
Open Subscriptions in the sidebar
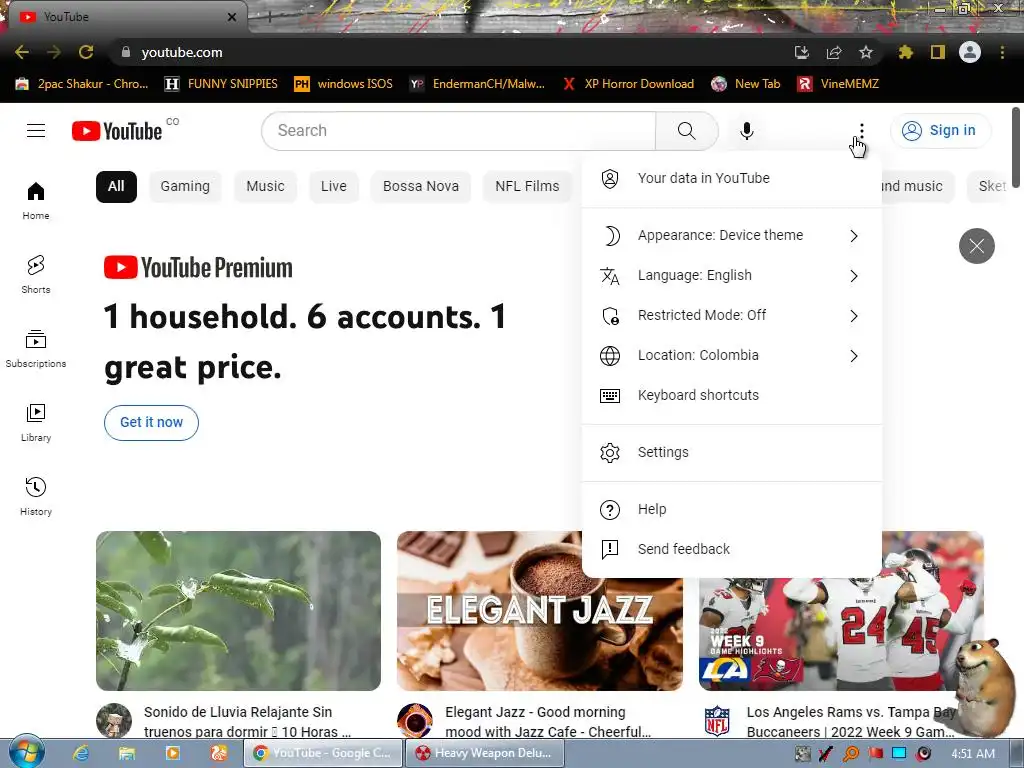(x=36, y=349)
